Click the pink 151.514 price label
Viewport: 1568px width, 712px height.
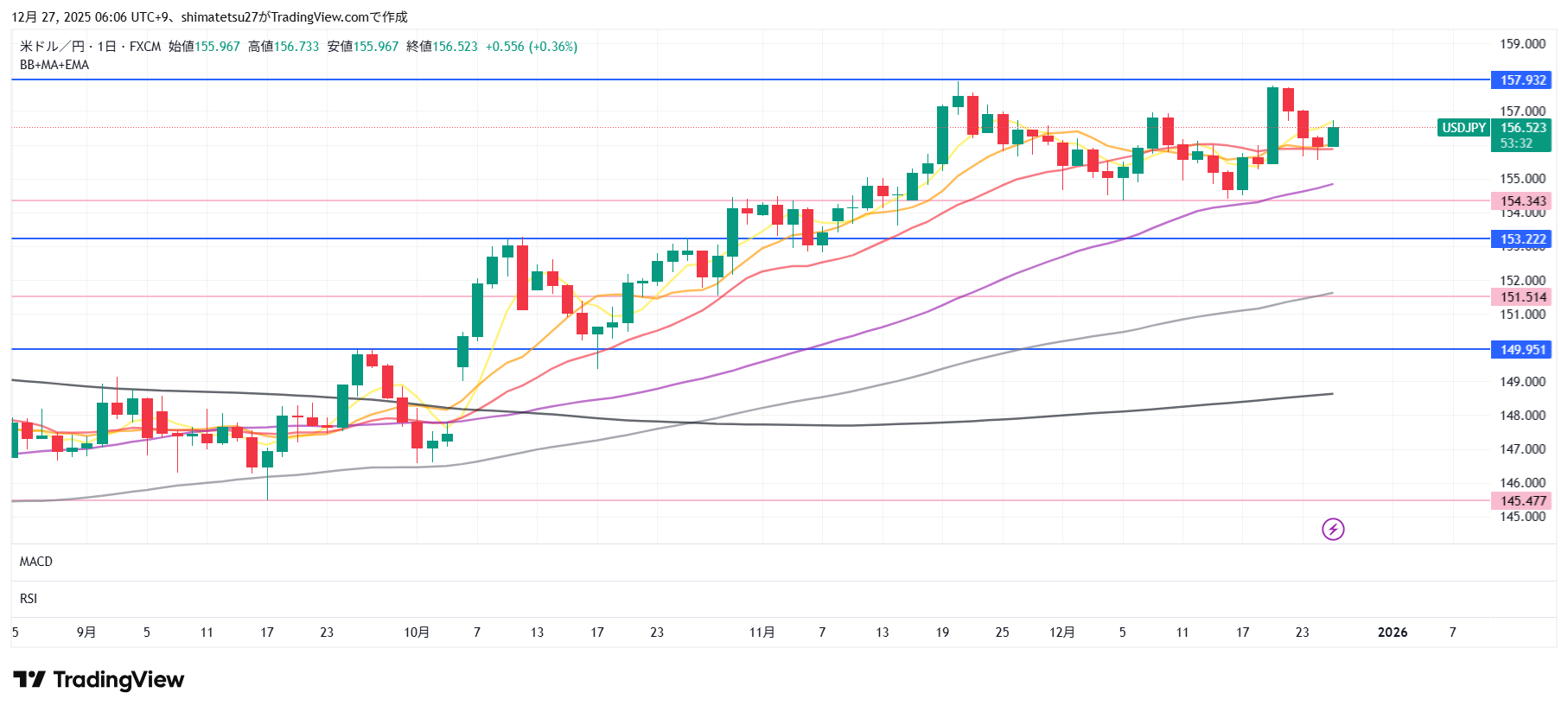pos(1521,297)
